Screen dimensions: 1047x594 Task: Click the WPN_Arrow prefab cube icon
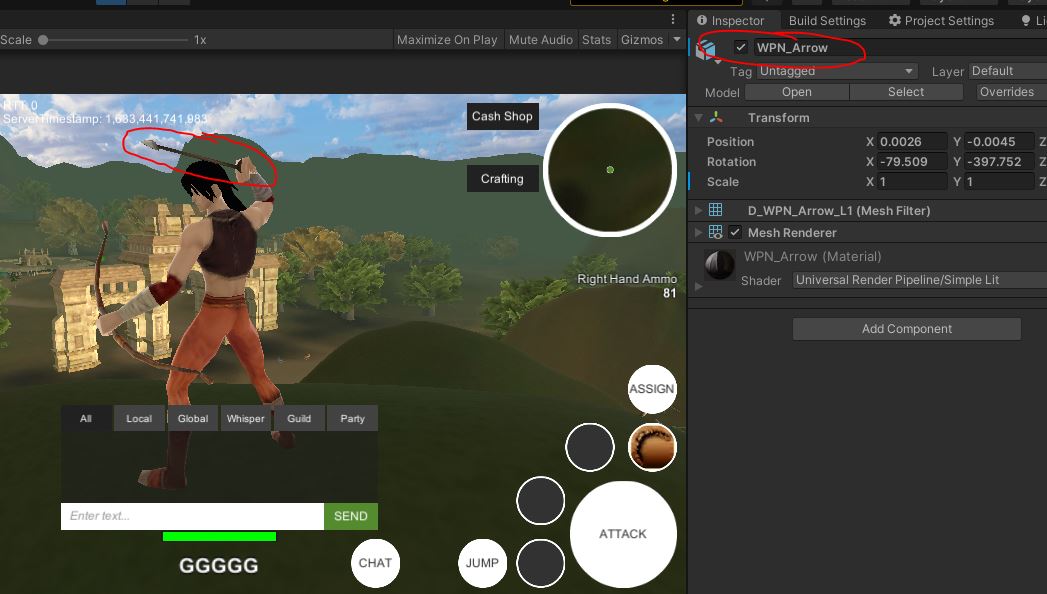coord(706,49)
